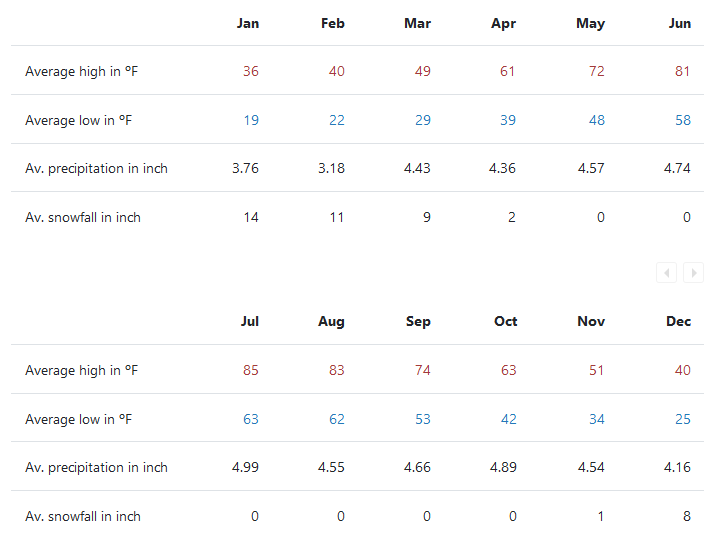Select December average low value 25
The width and height of the screenshot is (719, 540).
tap(683, 419)
